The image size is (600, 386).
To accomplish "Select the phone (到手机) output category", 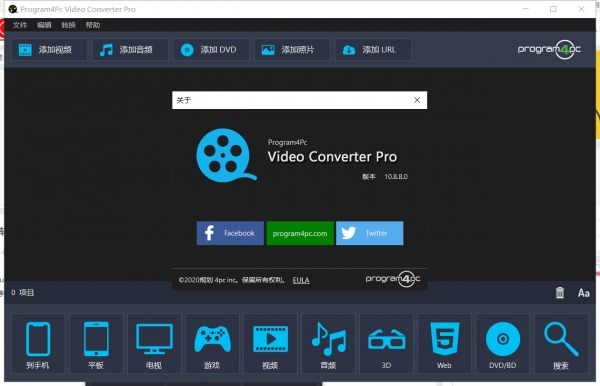I will coord(38,344).
